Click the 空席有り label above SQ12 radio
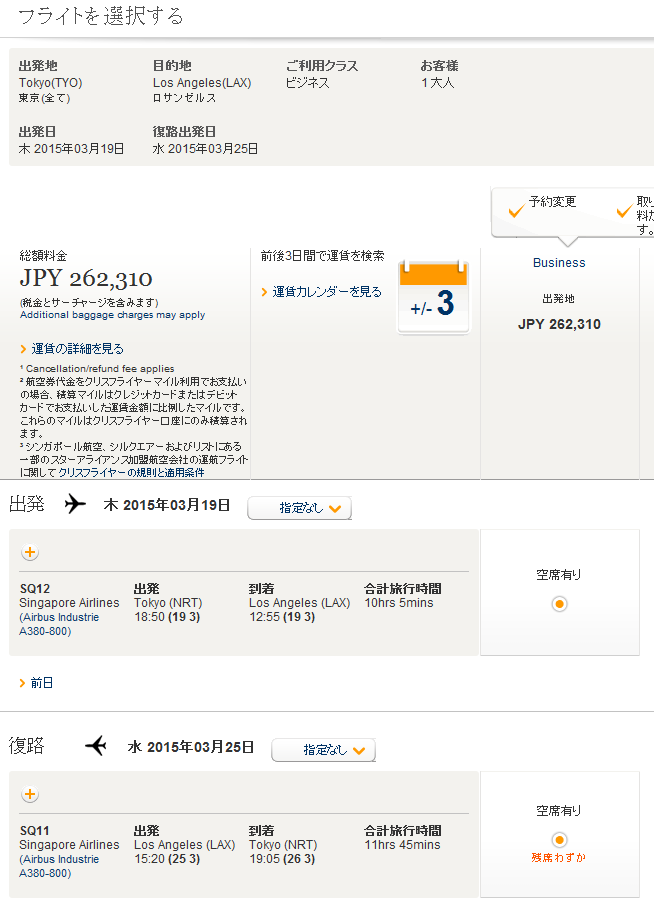This screenshot has width=654, height=906. pos(559,575)
